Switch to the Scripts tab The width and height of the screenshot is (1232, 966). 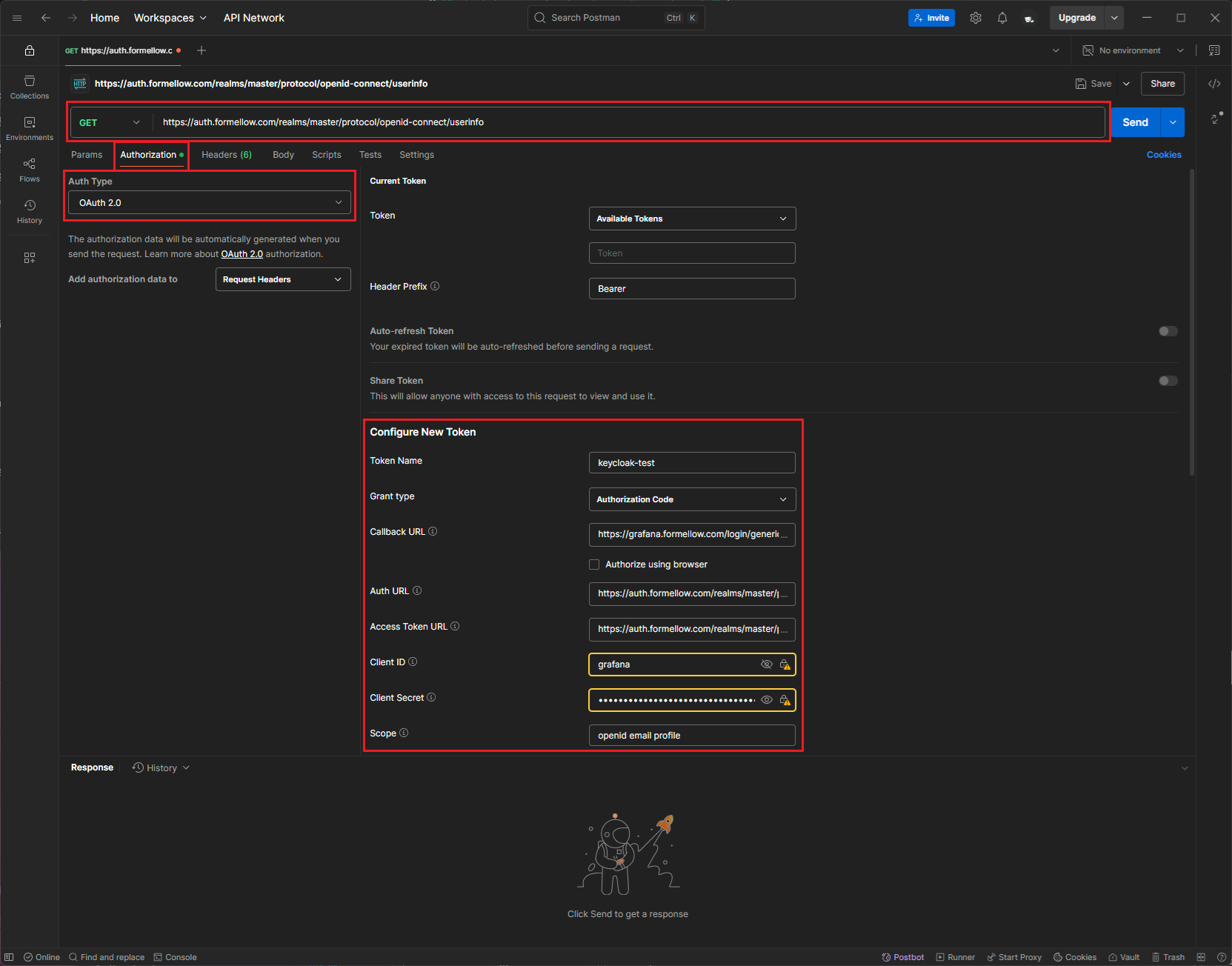327,155
